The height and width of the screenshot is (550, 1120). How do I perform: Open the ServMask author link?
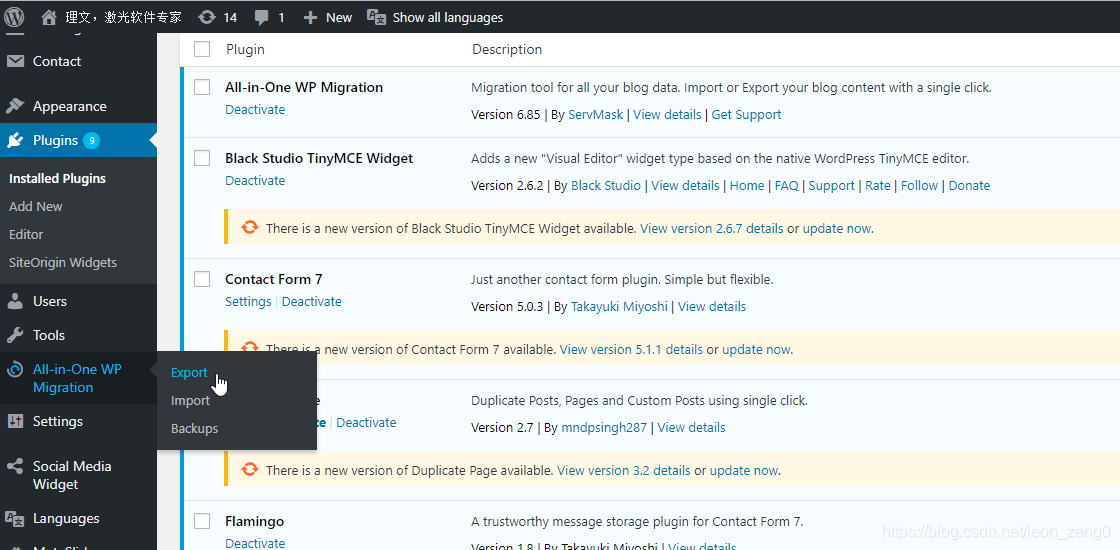click(x=596, y=114)
